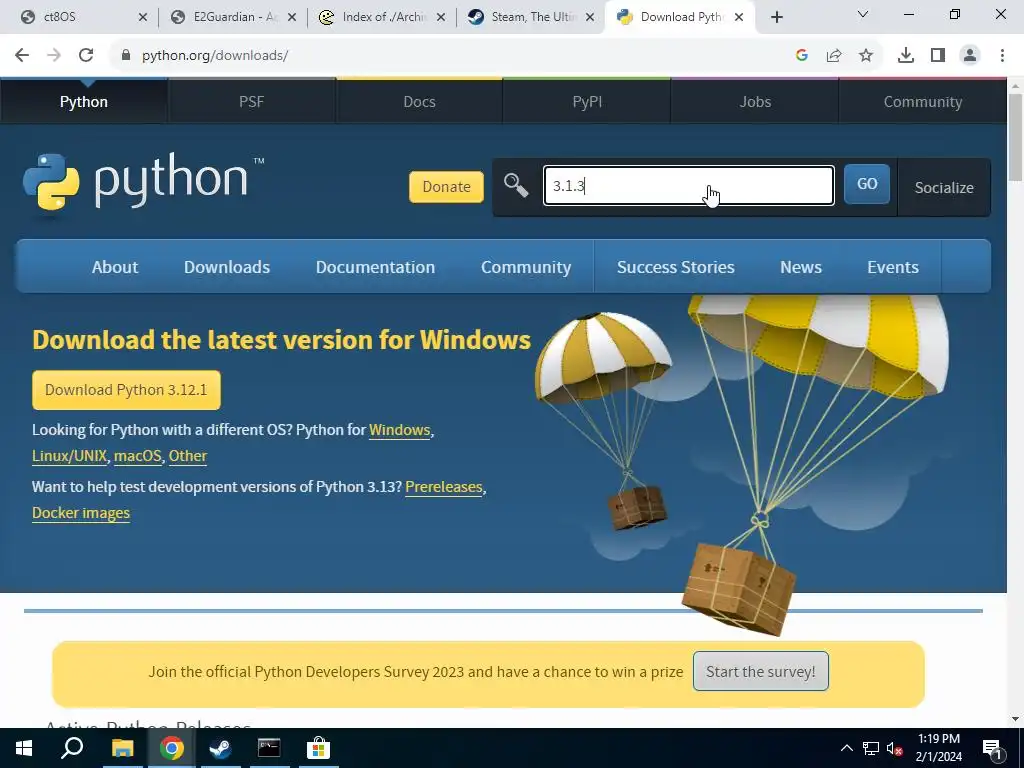Open Microsoft Store from the taskbar
This screenshot has height=768, width=1024.
coord(318,748)
